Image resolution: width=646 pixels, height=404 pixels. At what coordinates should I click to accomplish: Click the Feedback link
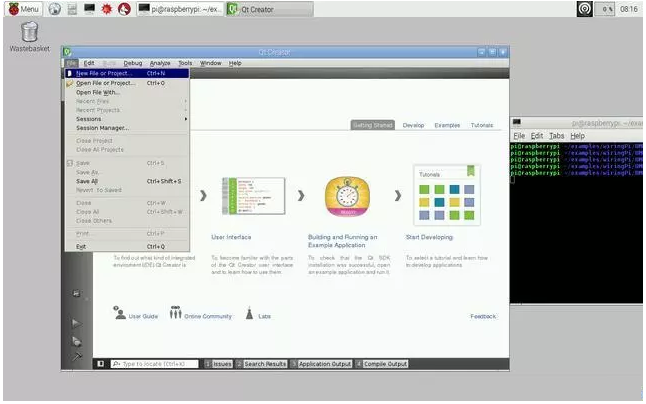[x=483, y=316]
